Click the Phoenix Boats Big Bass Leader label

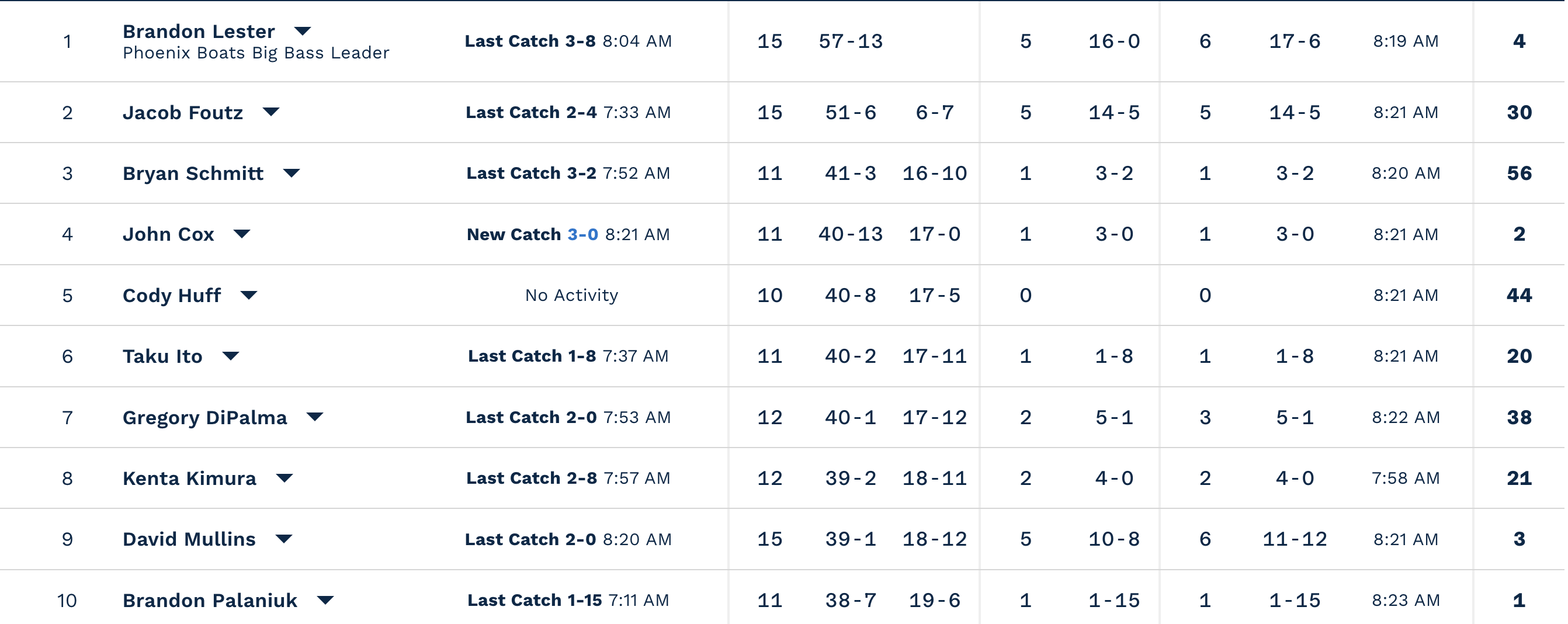click(256, 53)
